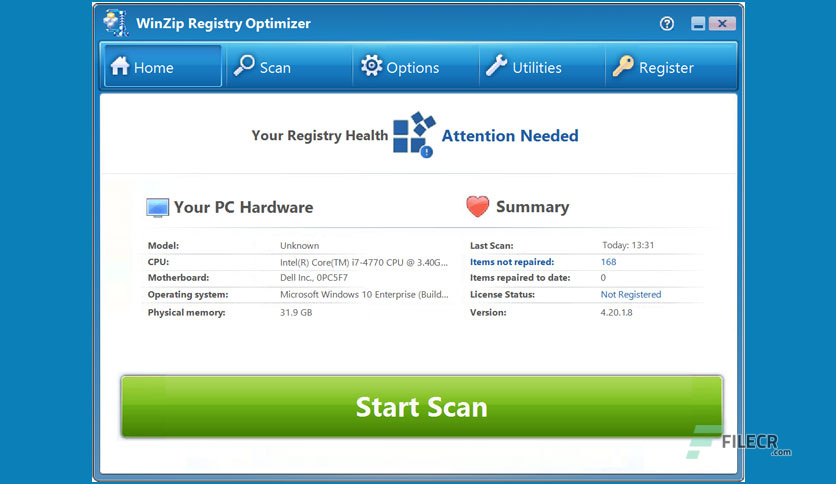Viewport: 836px width, 484px height.
Task: Select the Motherboard value Dell Inc., 0PC5F7
Action: [314, 278]
